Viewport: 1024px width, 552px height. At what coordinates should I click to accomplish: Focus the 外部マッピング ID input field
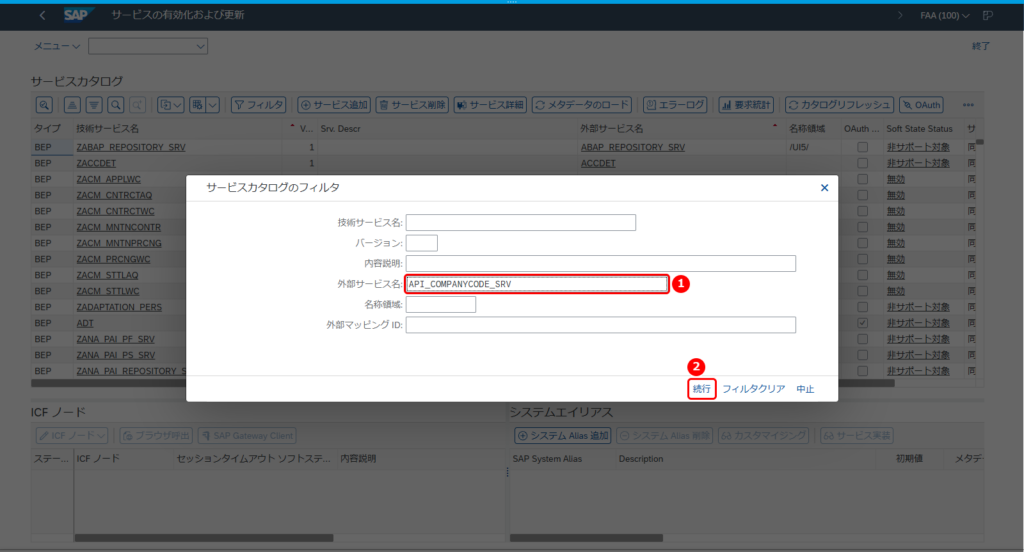click(600, 325)
